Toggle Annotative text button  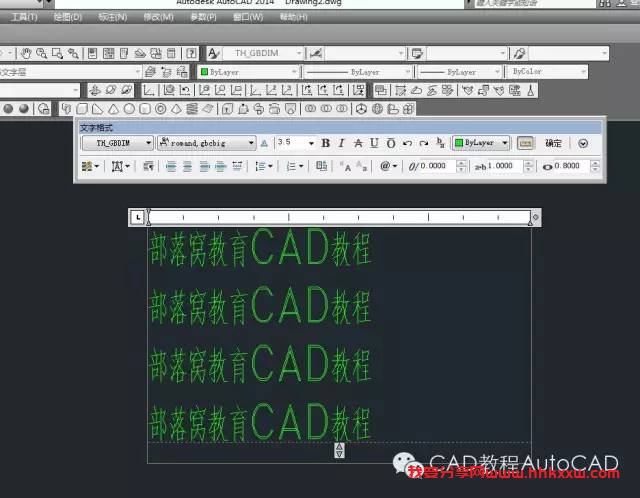[x=264, y=143]
